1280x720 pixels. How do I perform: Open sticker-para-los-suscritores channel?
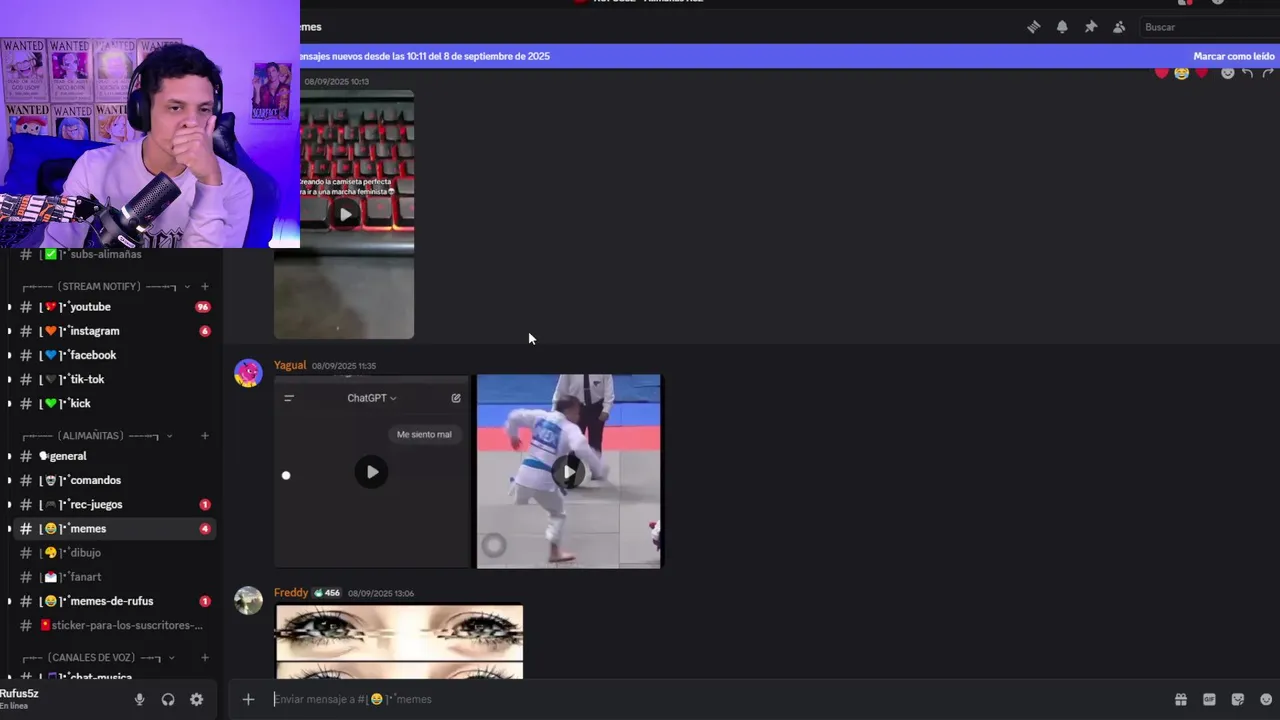tap(127, 625)
